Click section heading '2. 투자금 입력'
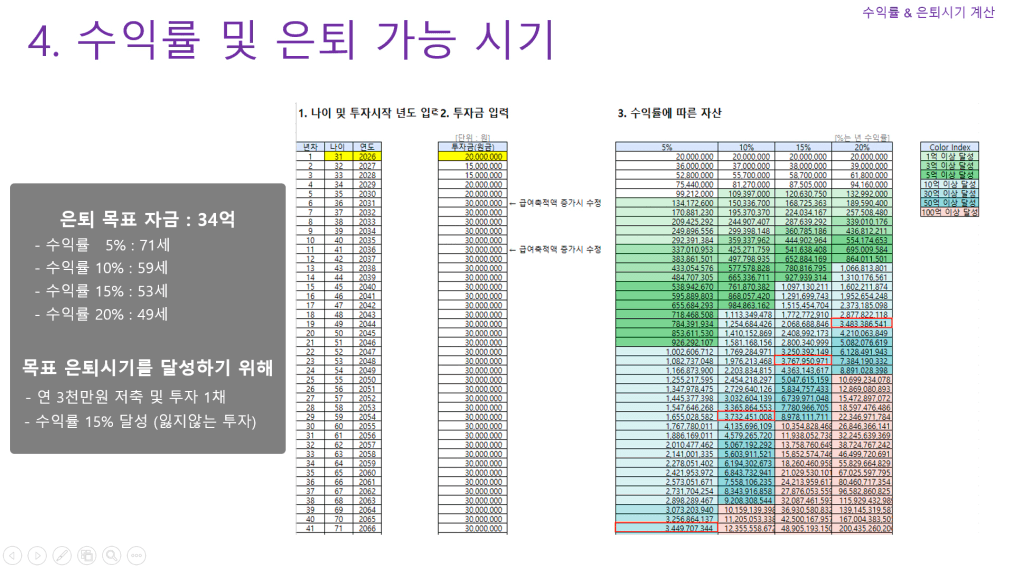The width and height of the screenshot is (1014, 568). (x=475, y=113)
